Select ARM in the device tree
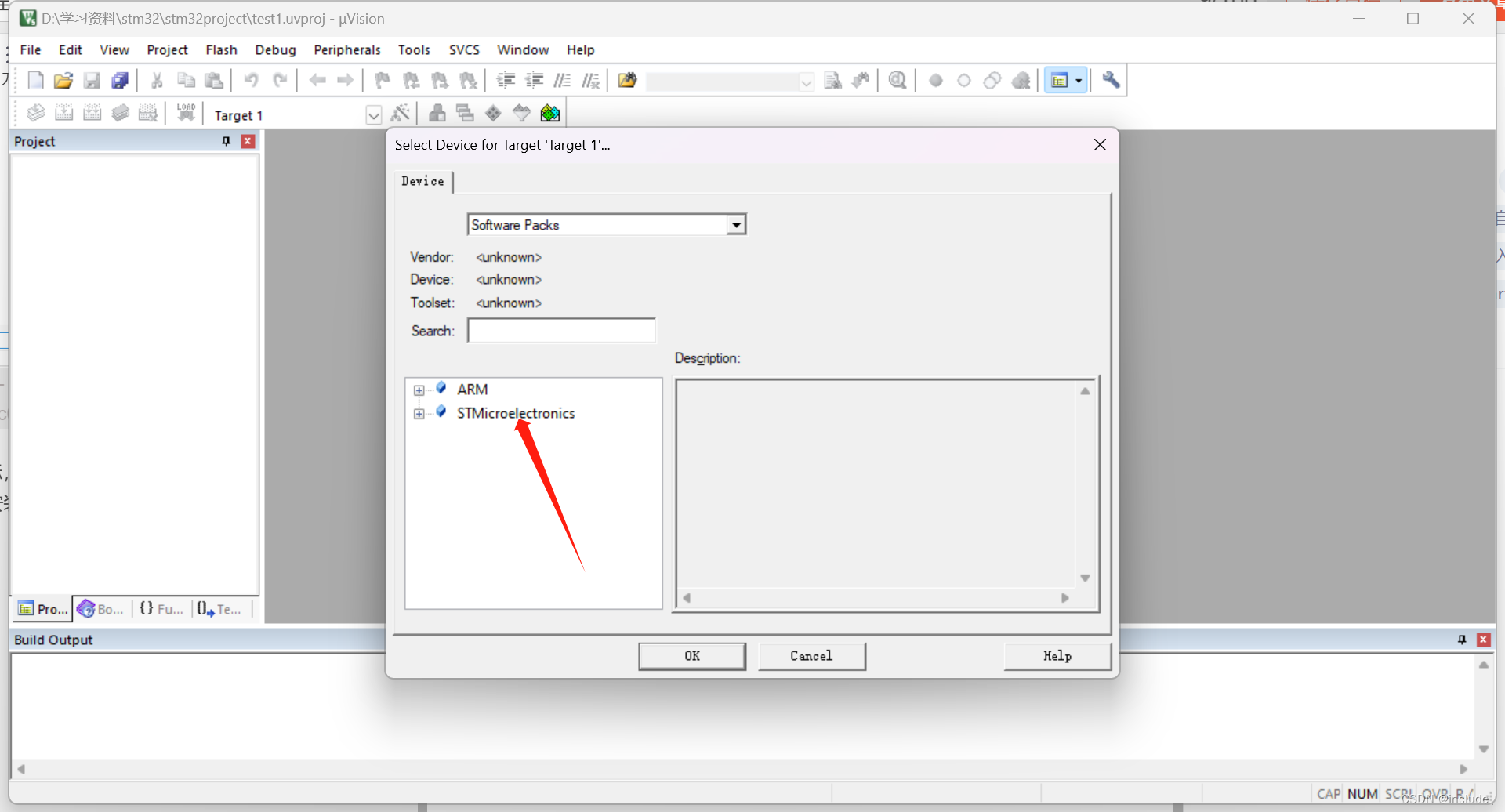 (x=473, y=390)
